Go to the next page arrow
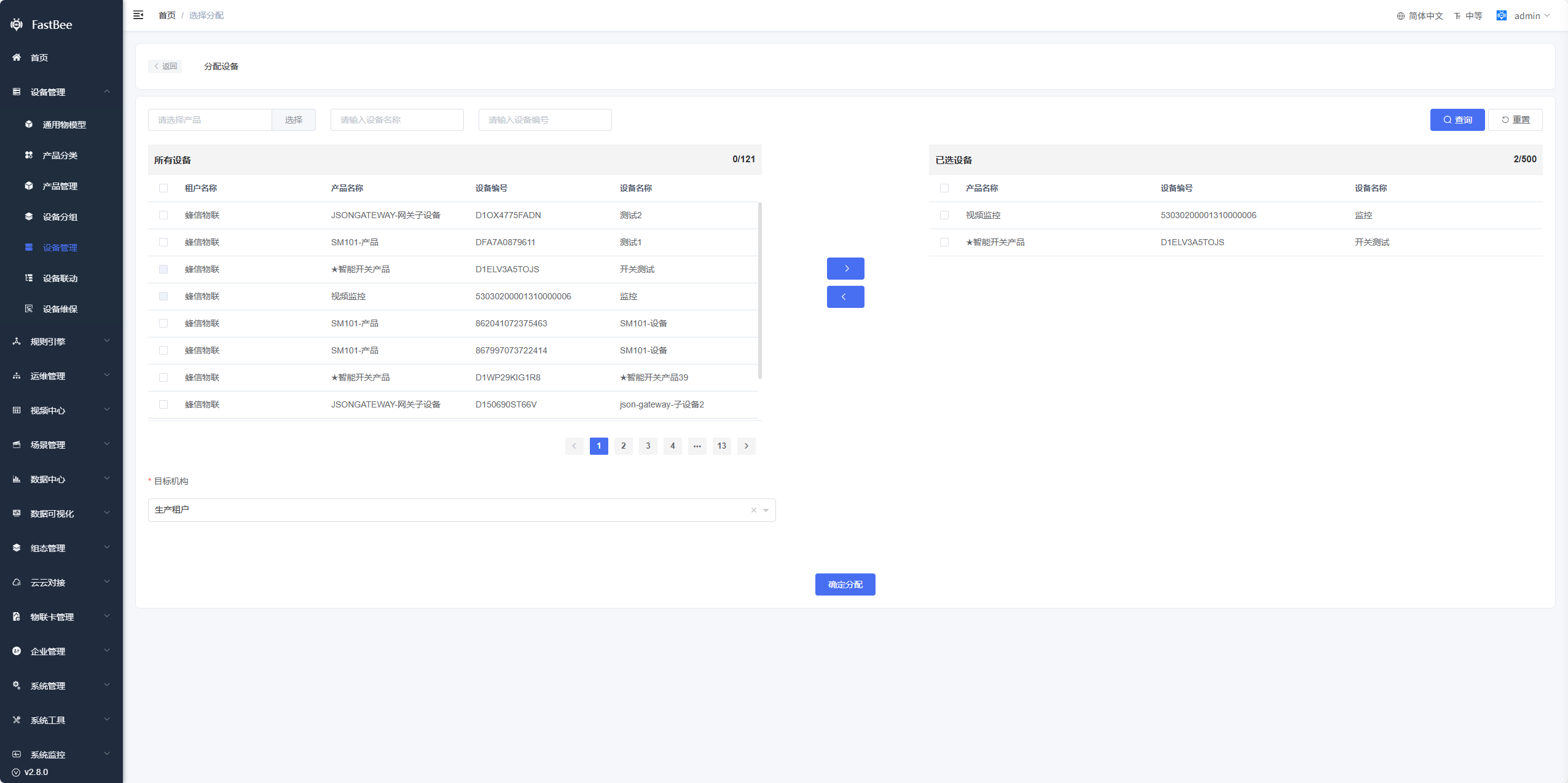 click(747, 446)
